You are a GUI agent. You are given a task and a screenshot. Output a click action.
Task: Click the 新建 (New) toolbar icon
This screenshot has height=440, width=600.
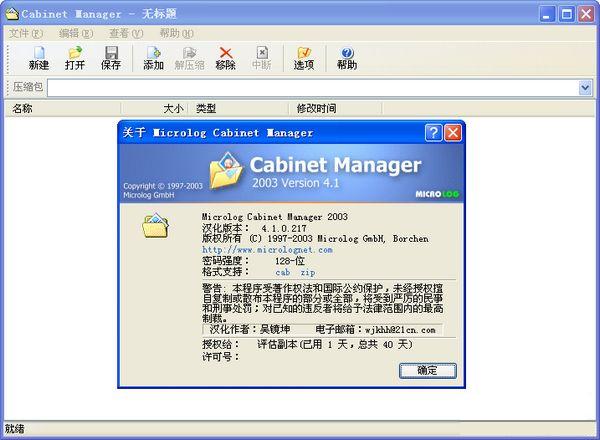(x=39, y=58)
